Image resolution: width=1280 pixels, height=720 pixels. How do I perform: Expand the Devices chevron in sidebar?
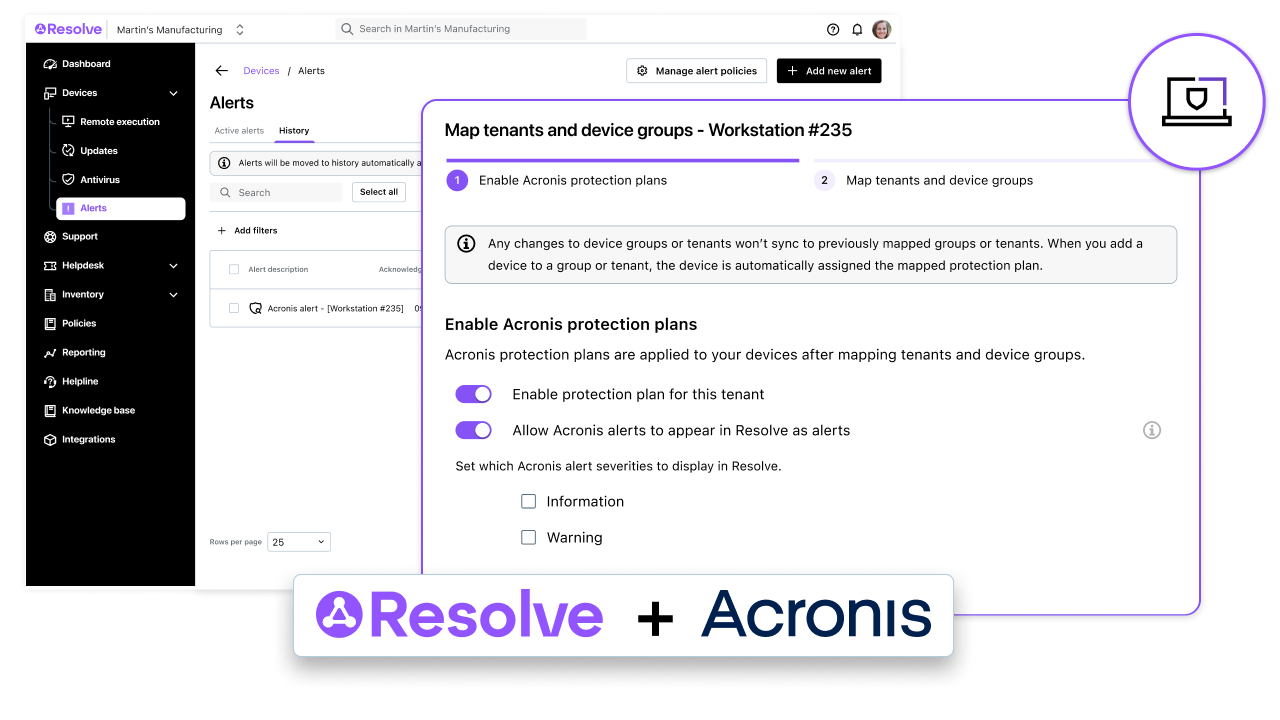(x=174, y=93)
